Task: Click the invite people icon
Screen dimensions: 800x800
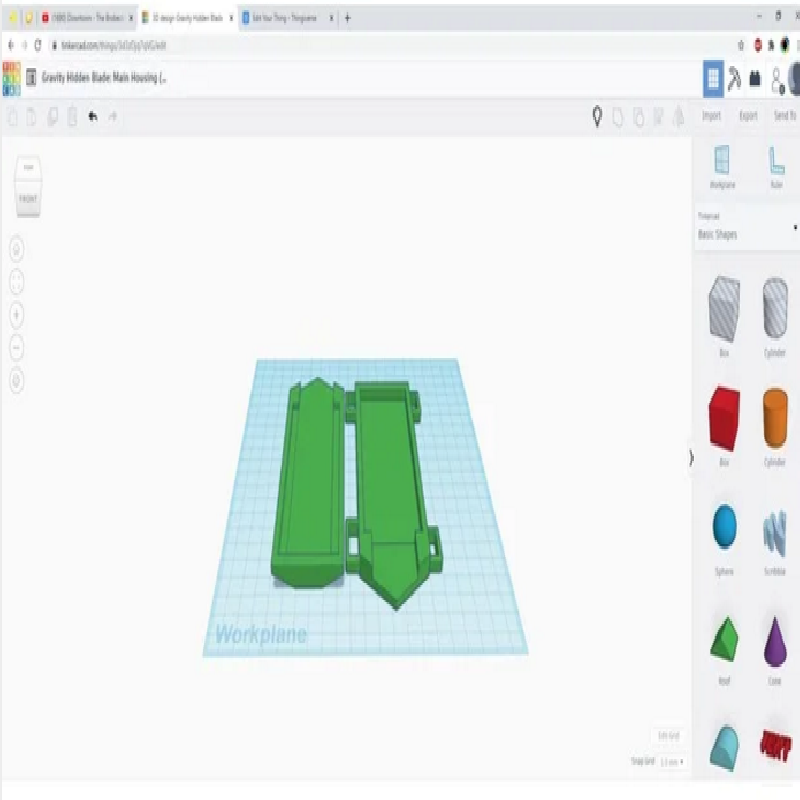Action: coord(777,80)
